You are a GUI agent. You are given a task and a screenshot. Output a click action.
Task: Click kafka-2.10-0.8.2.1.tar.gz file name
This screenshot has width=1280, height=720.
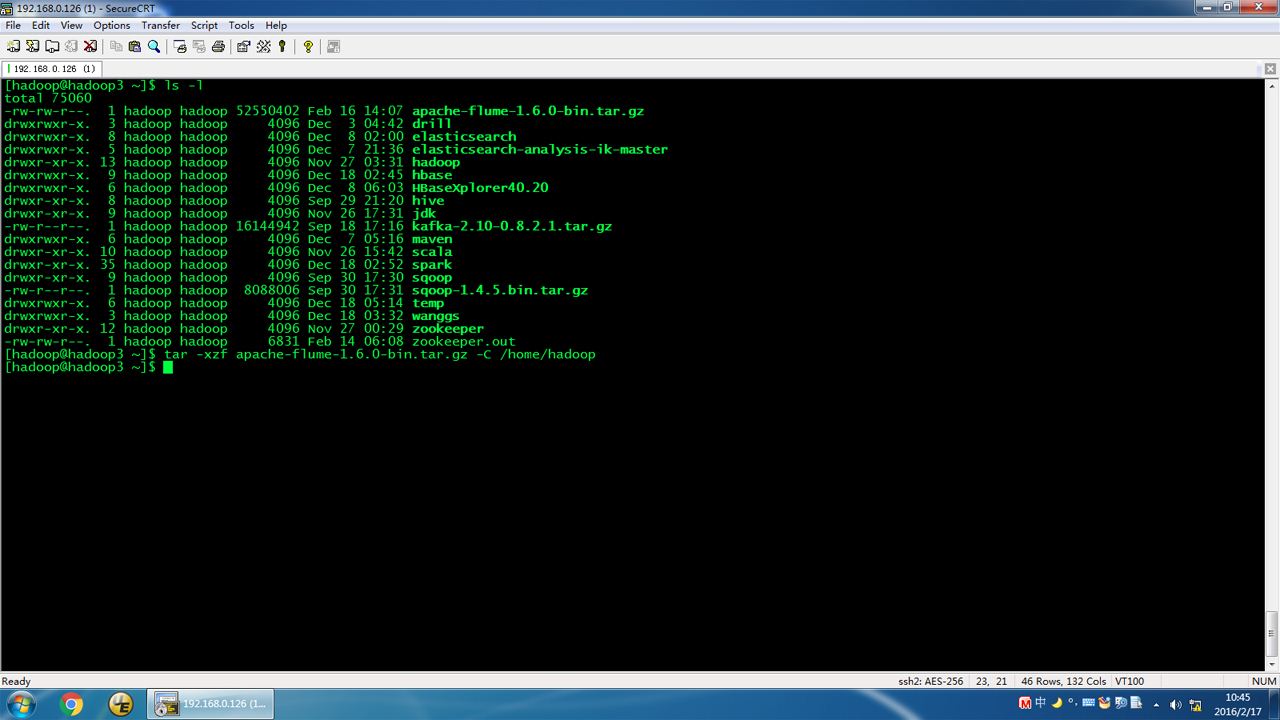[512, 227]
